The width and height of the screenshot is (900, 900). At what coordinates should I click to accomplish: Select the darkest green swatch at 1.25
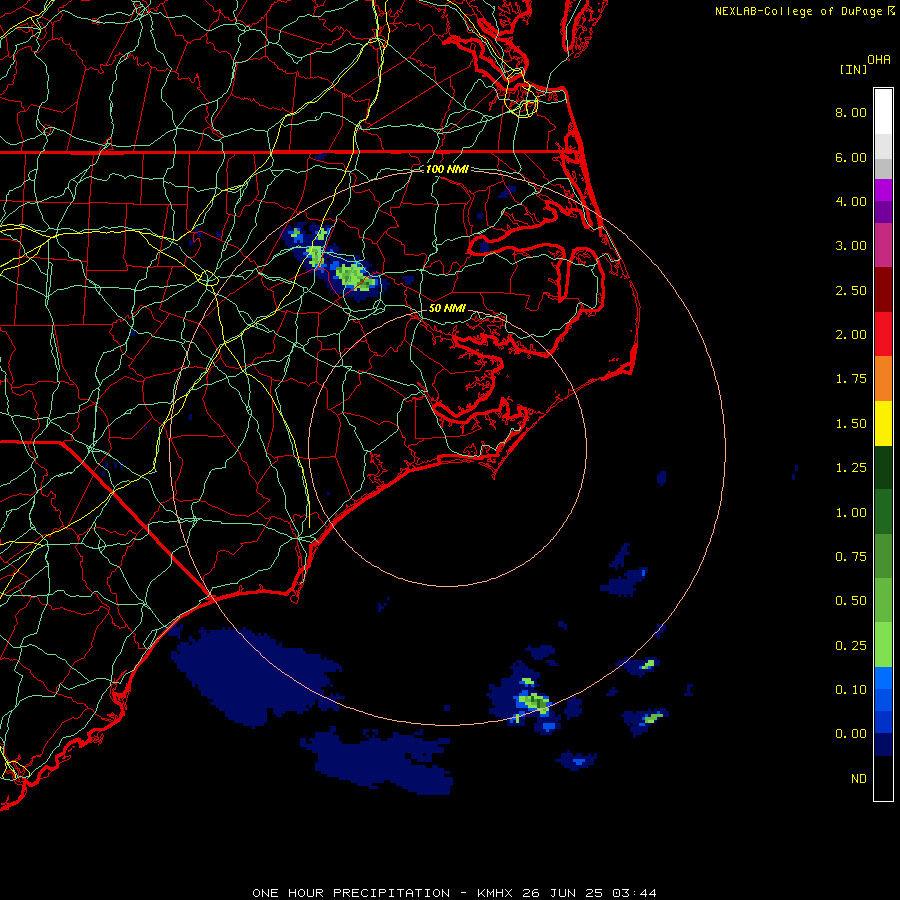pos(883,468)
